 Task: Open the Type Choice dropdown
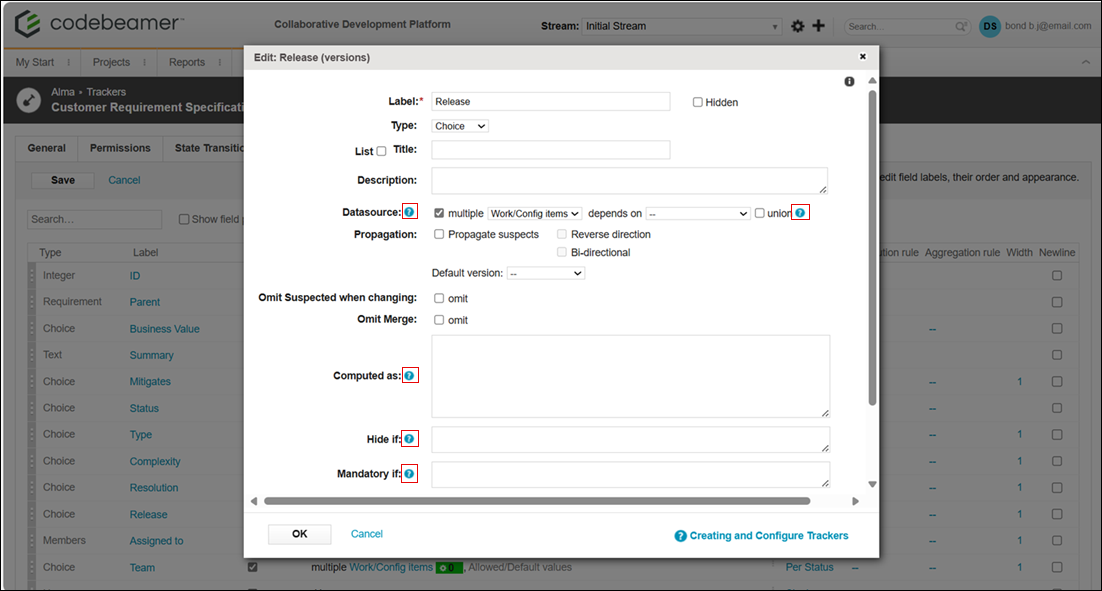(460, 126)
